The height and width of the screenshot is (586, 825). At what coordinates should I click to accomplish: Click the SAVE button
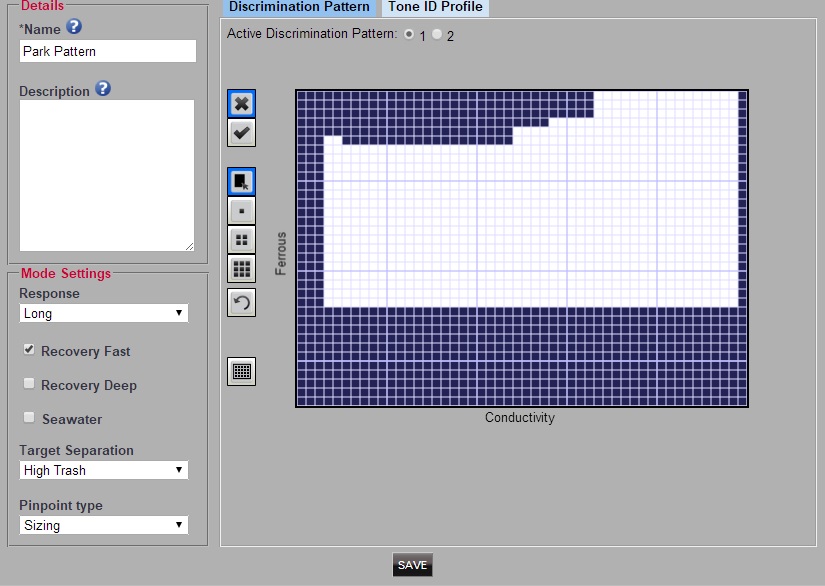412,565
